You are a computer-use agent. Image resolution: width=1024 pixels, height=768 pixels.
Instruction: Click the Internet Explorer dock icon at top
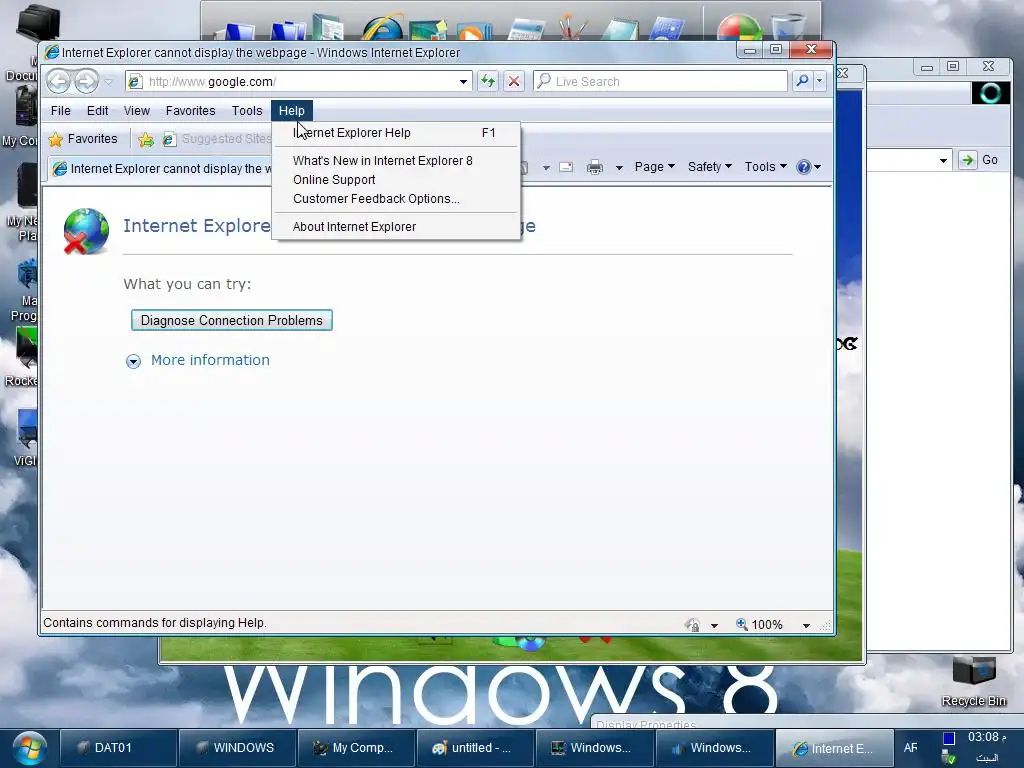tap(381, 27)
